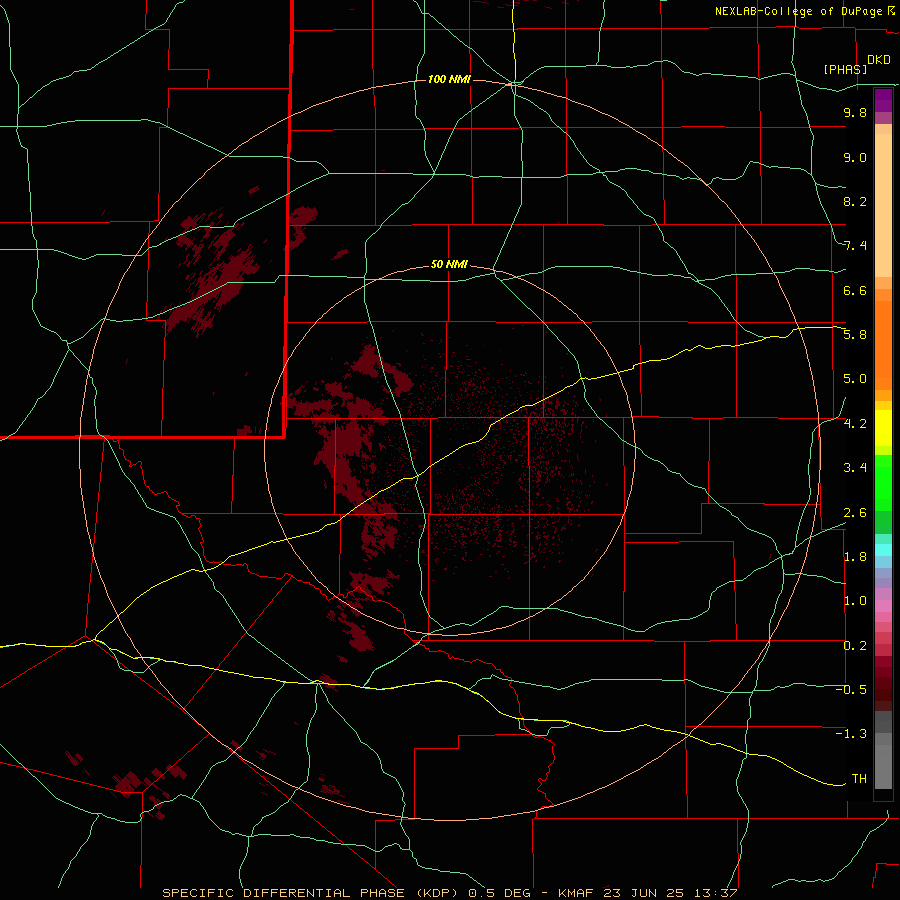Image resolution: width=900 pixels, height=900 pixels.
Task: Click the NEXLAB-College of DuPage credit text
Action: (x=801, y=11)
